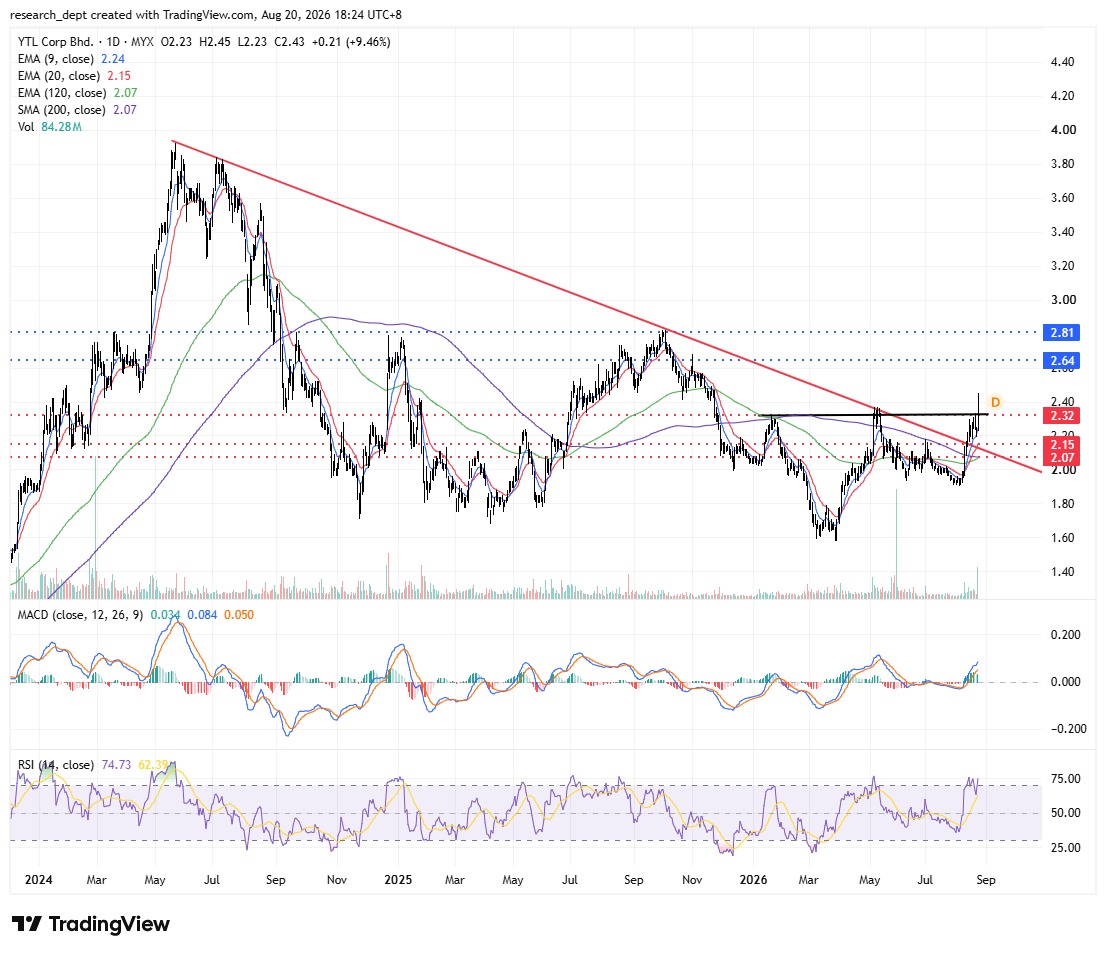Click the 1.40 price axis label
The image size is (1106, 954).
[x=1062, y=572]
